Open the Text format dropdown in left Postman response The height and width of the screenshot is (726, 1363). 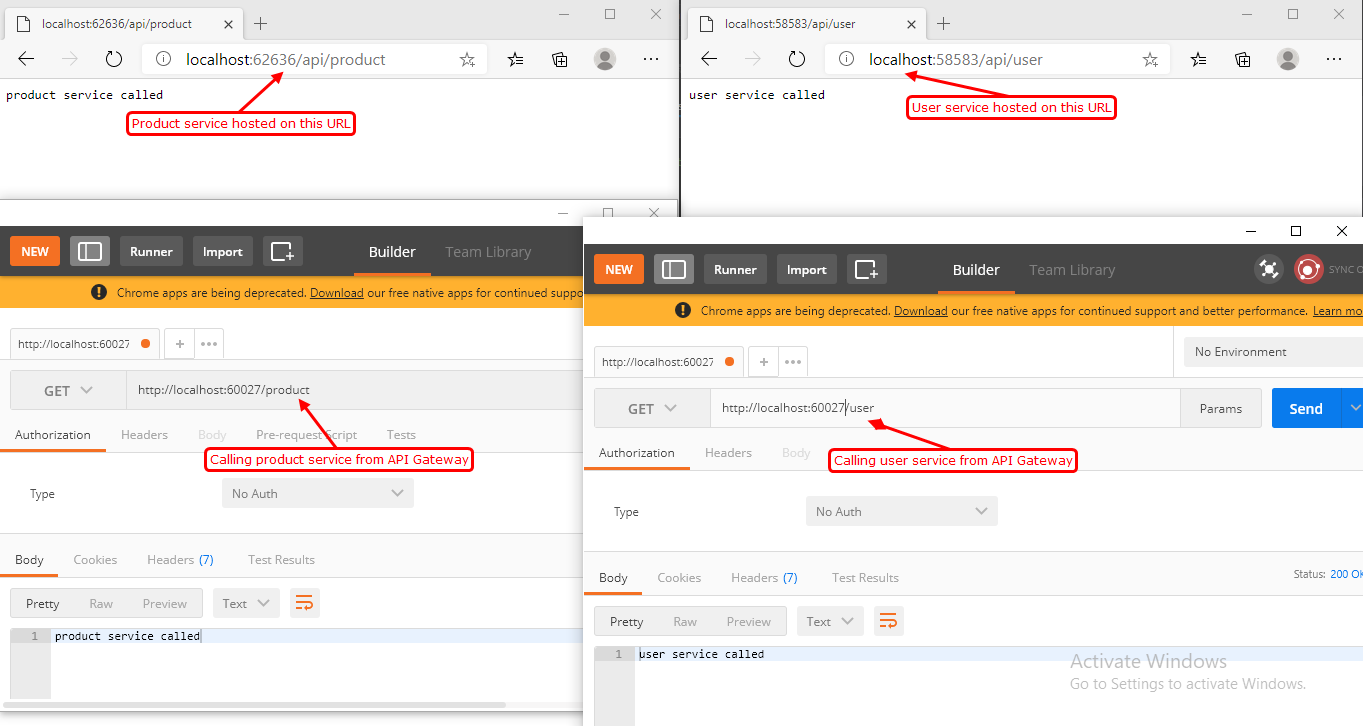pyautogui.click(x=246, y=603)
